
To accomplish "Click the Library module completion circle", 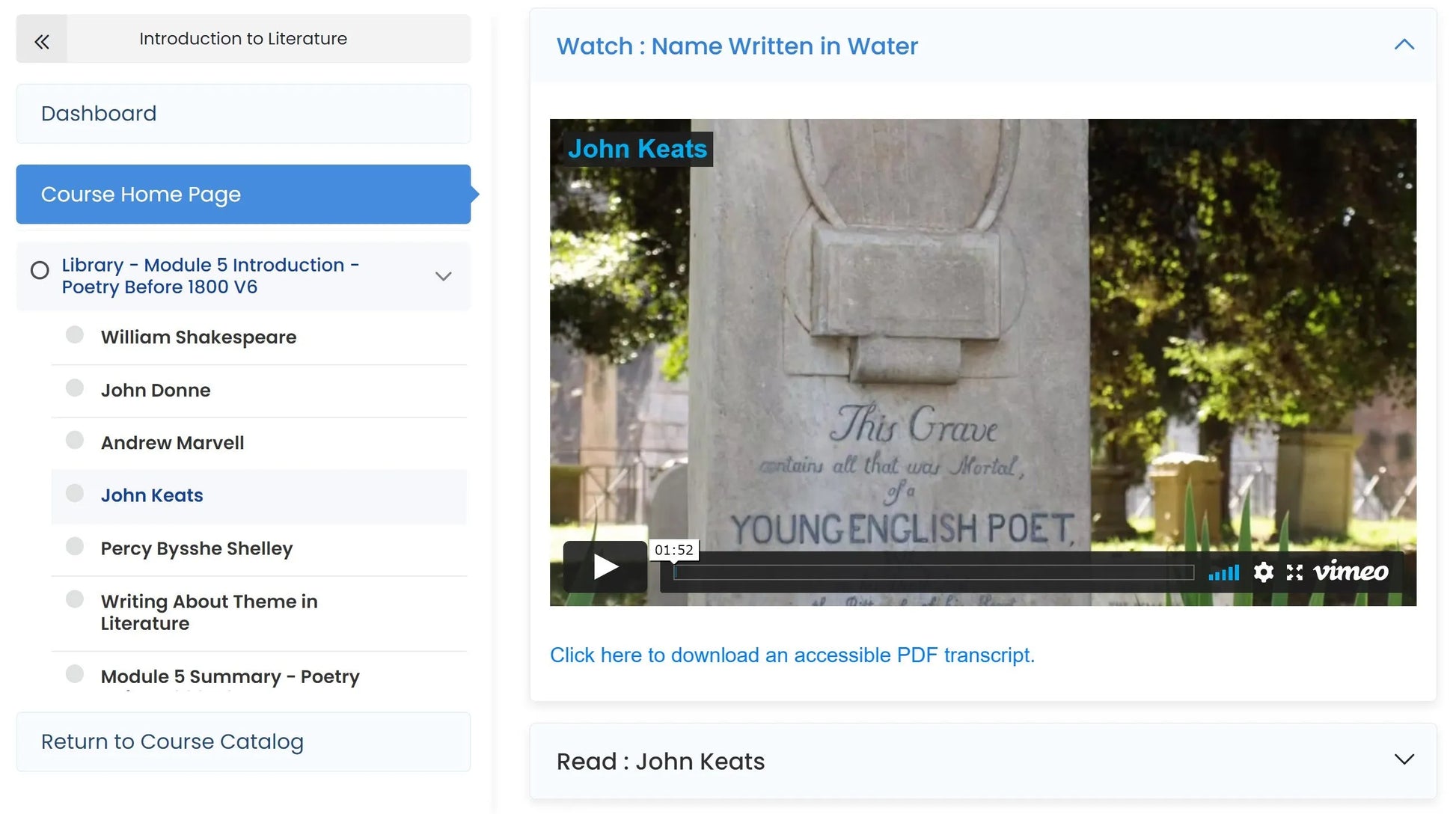I will tap(40, 270).
